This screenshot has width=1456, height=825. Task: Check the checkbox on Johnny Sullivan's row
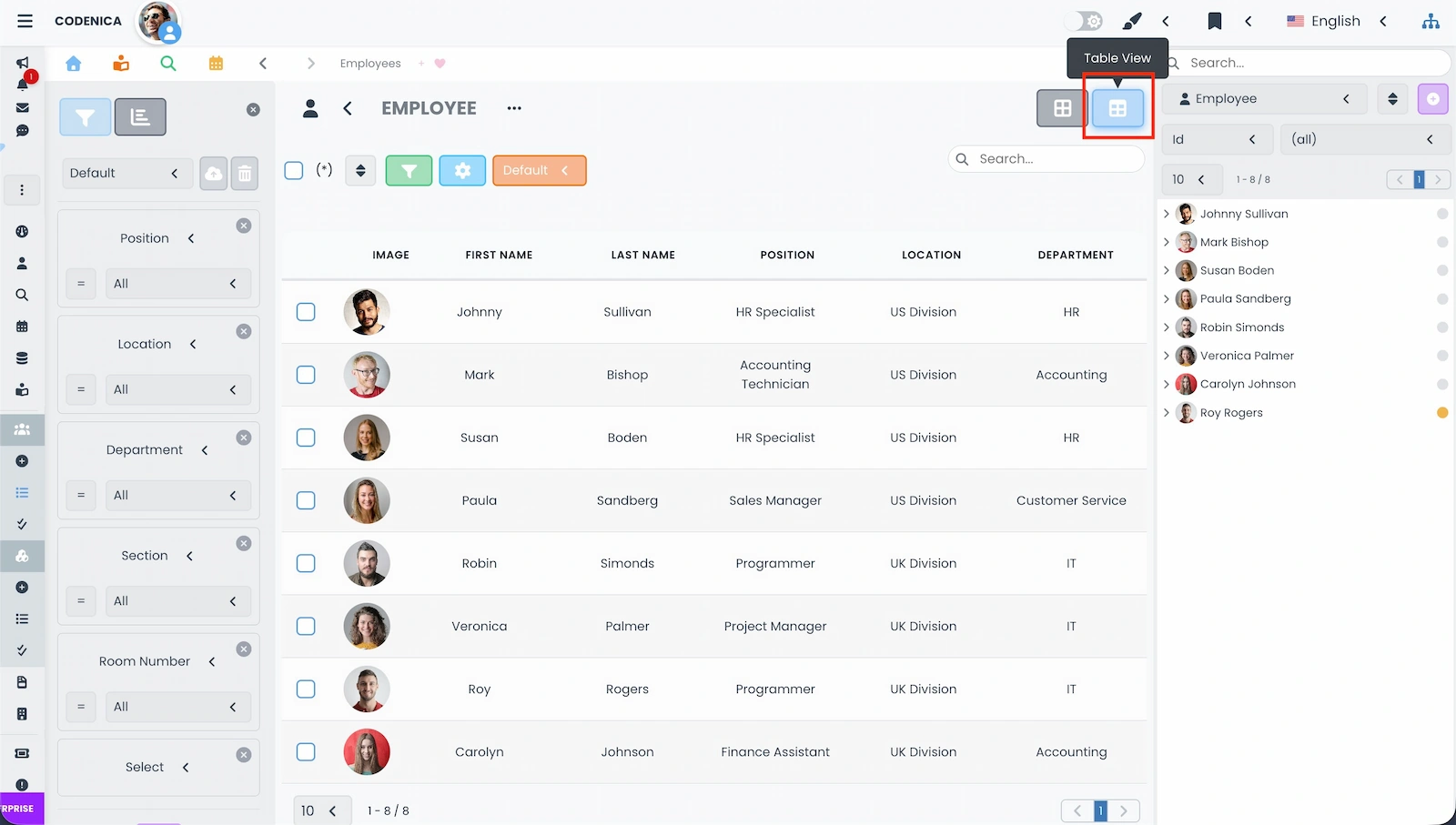pos(306,311)
